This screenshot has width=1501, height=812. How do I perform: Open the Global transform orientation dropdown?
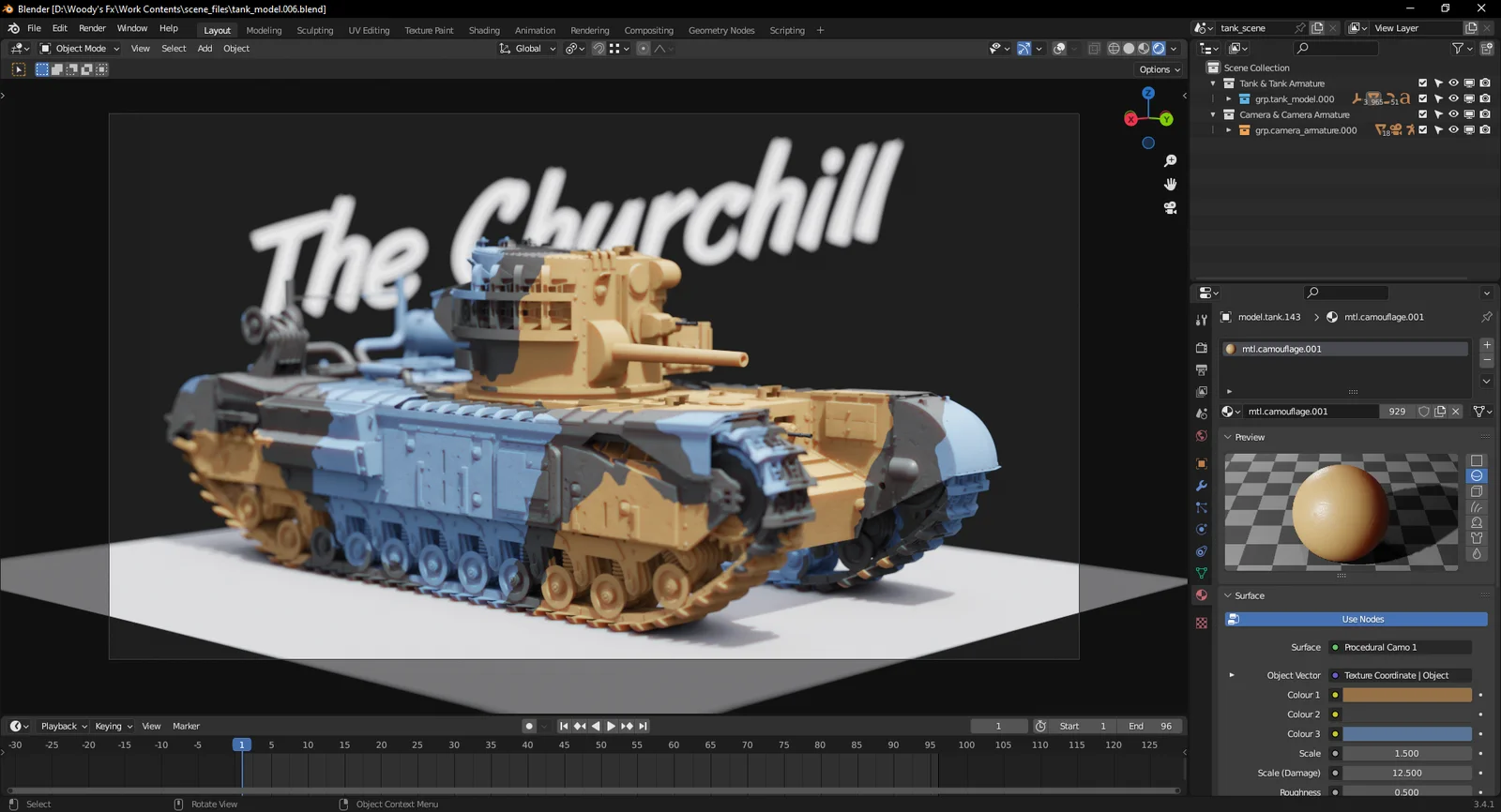pos(527,49)
